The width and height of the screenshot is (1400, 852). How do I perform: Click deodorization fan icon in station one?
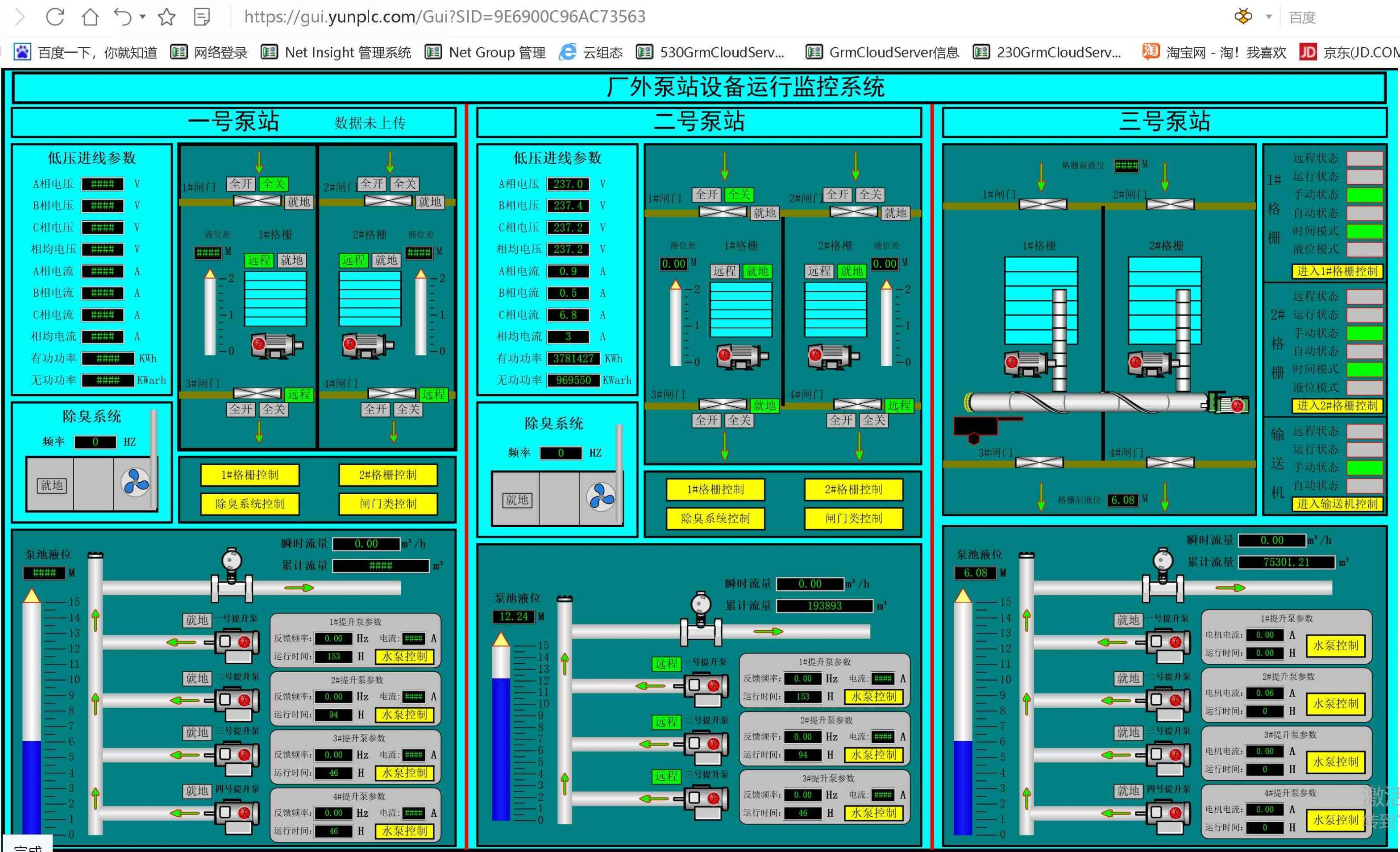pos(135,482)
